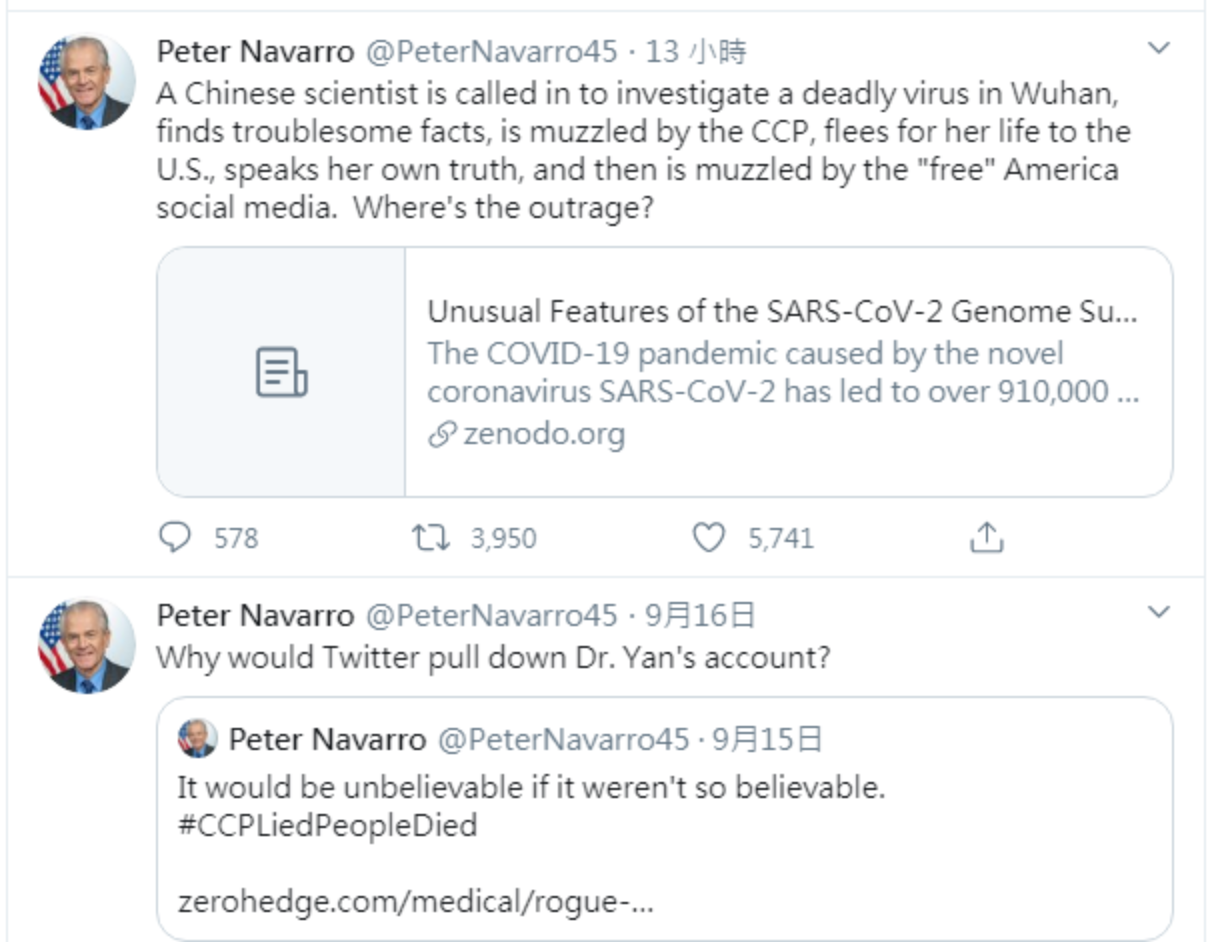Click Peter Navarro name on second tweet
The image size is (1222, 942).
point(255,615)
